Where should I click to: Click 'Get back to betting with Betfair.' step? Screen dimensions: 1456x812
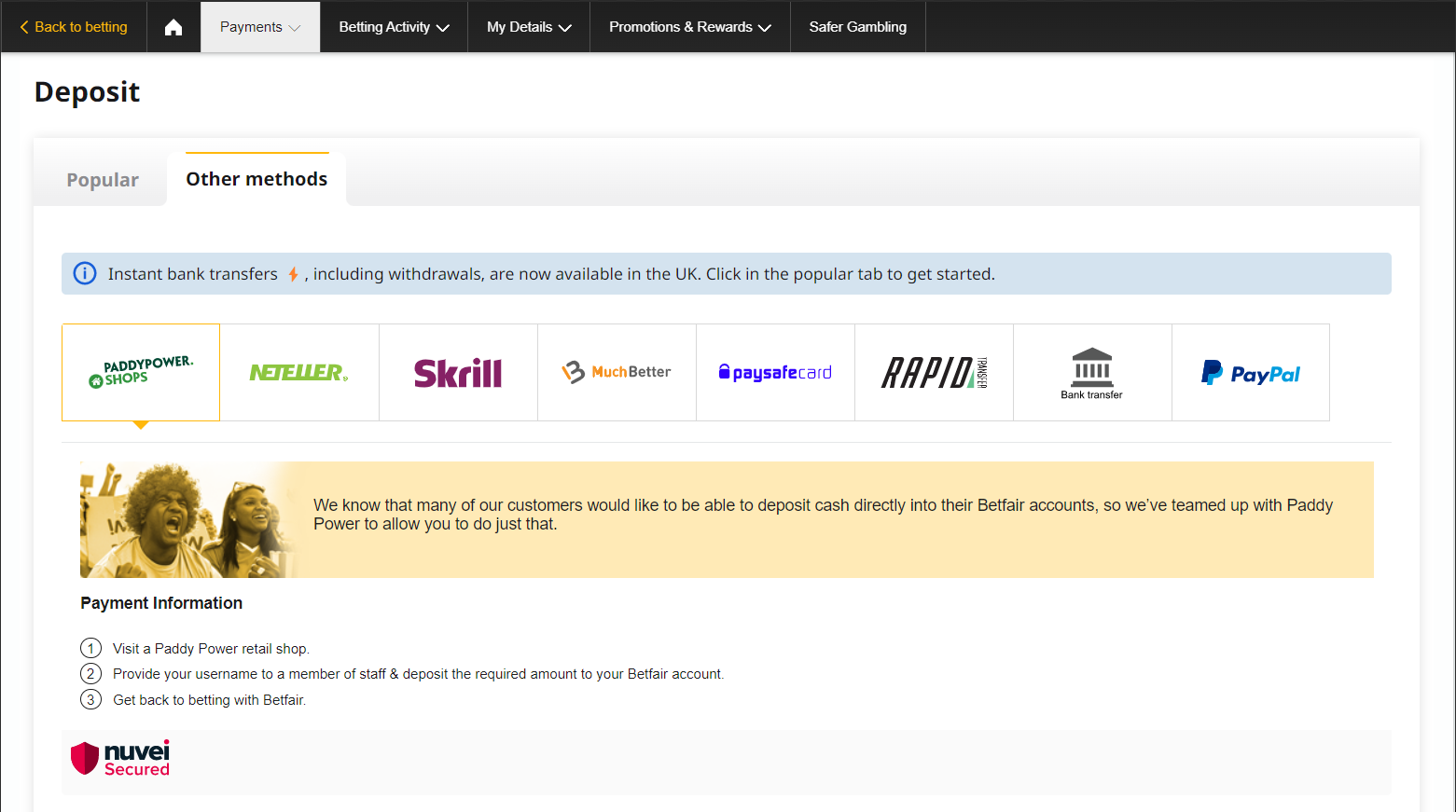[209, 700]
